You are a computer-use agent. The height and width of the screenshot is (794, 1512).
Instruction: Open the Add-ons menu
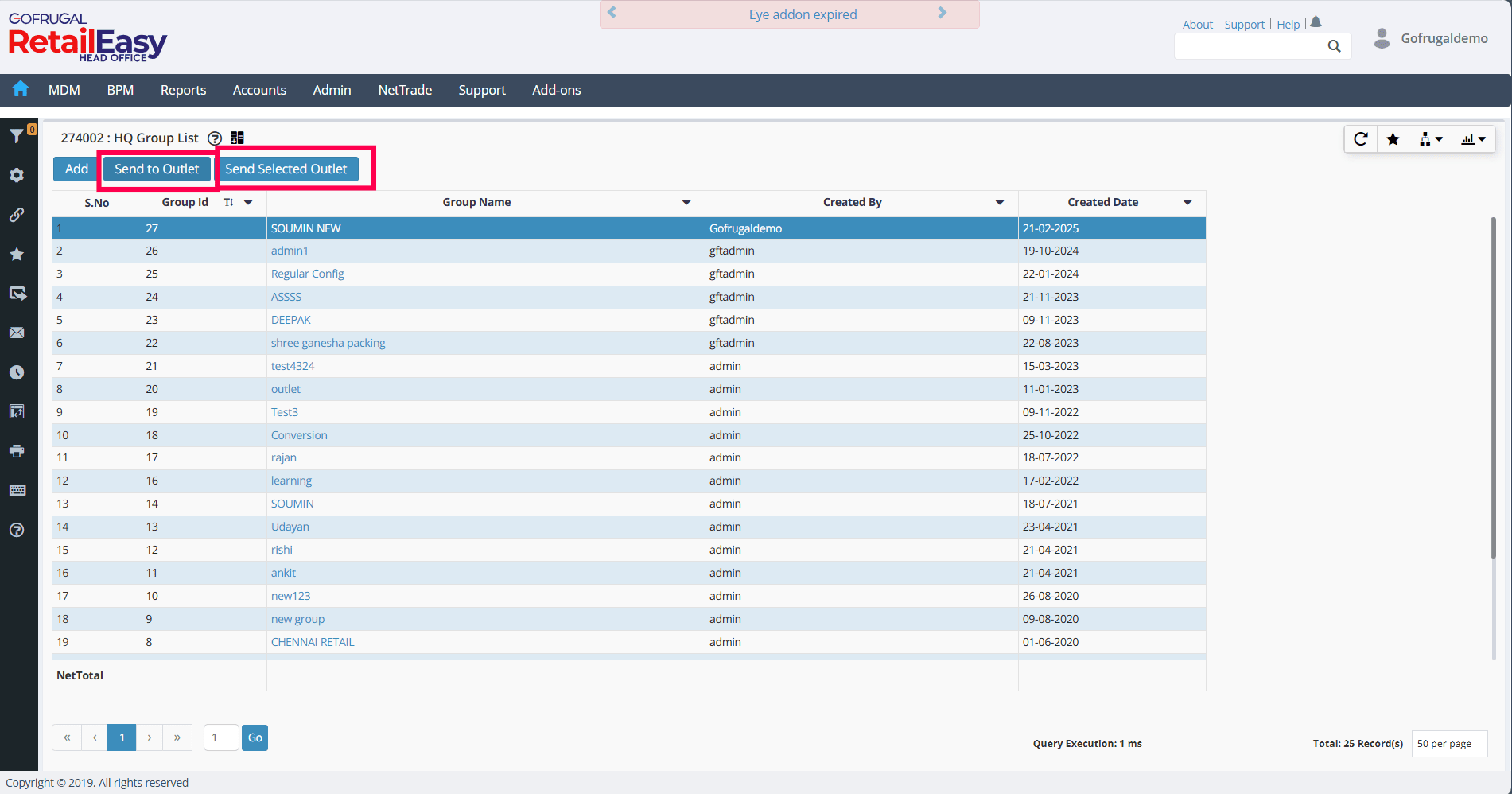557,90
